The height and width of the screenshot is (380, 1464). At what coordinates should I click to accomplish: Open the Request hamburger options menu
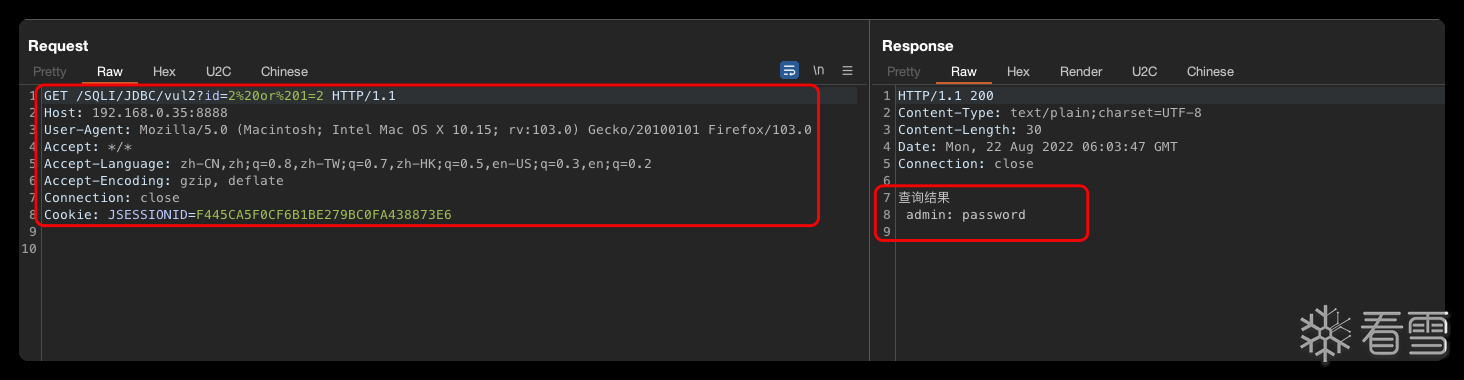pyautogui.click(x=847, y=71)
